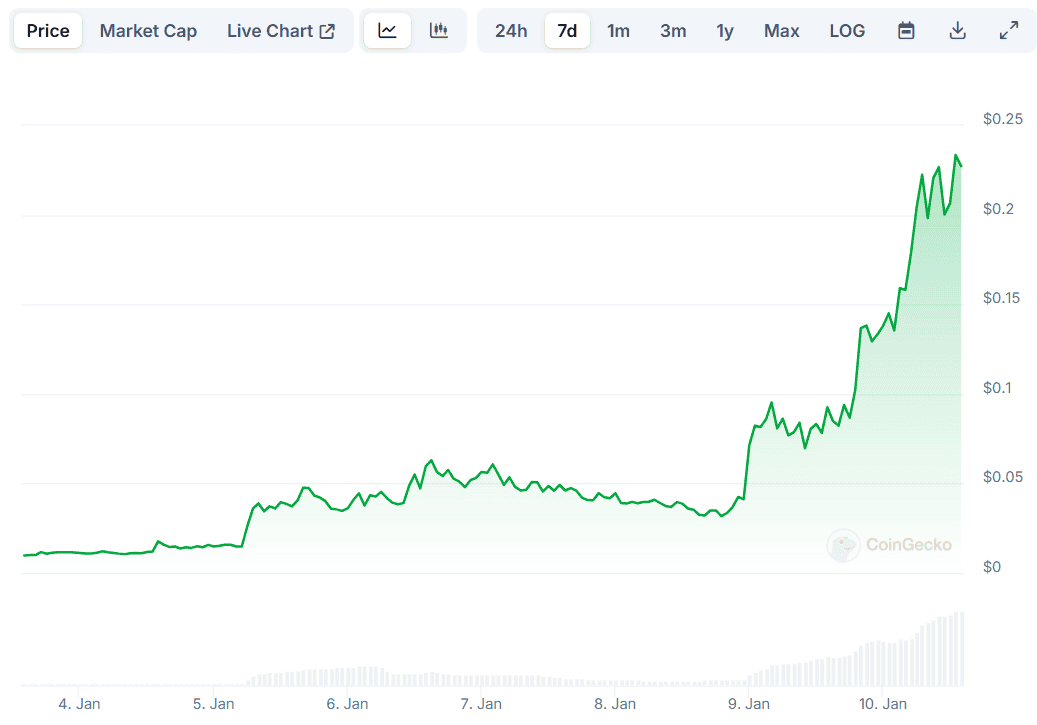1037x725 pixels.
Task: Download the chart data
Action: (957, 31)
